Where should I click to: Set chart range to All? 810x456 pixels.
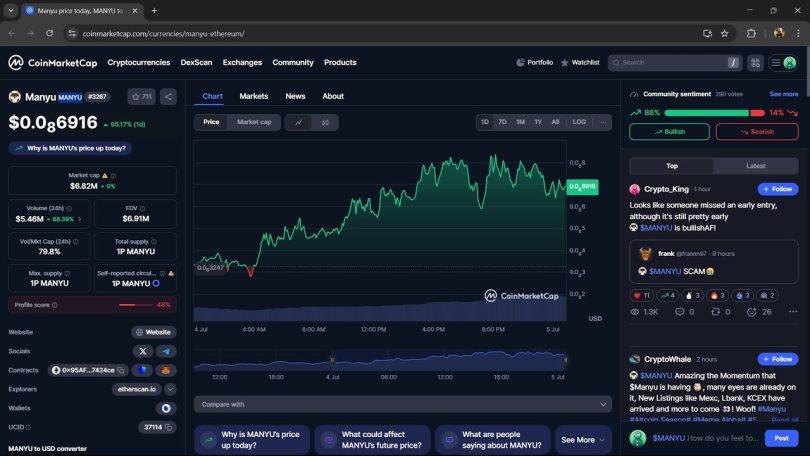coord(555,122)
